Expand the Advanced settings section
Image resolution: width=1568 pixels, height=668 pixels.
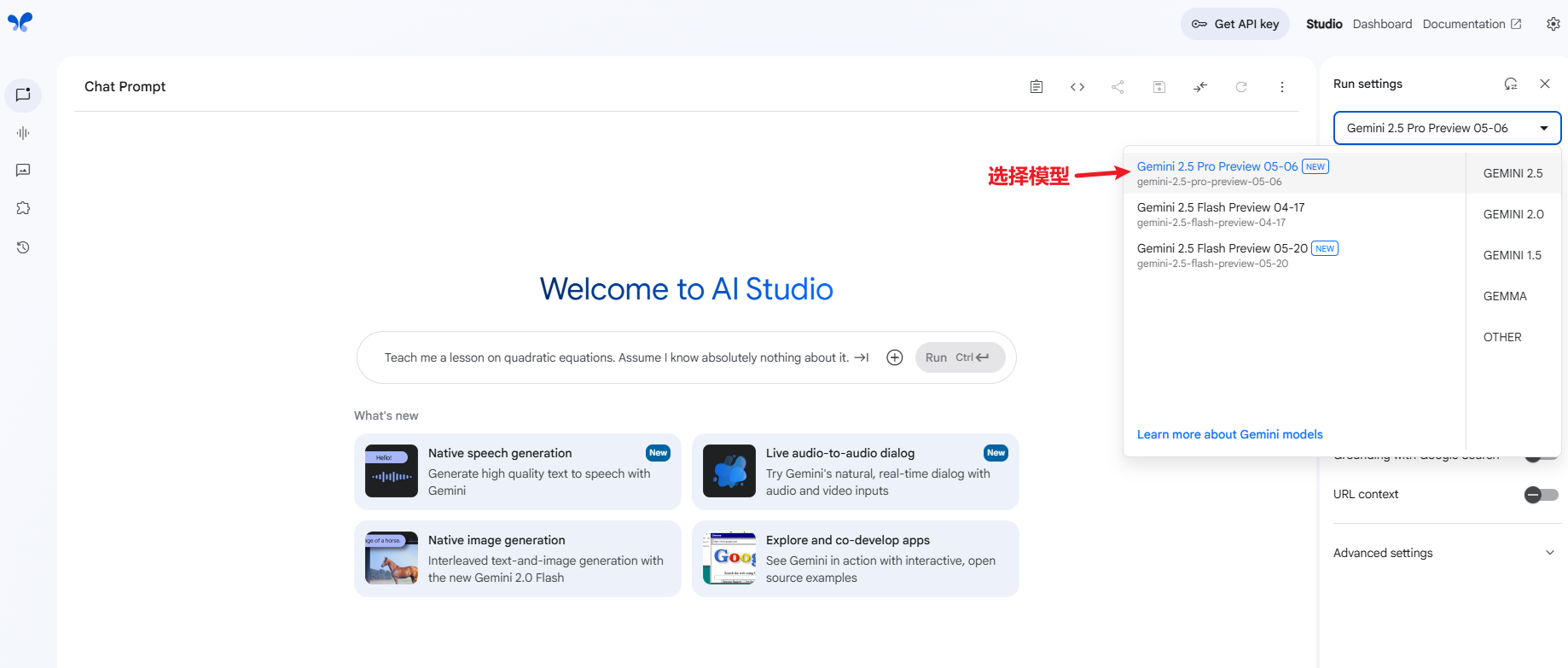pos(1443,553)
